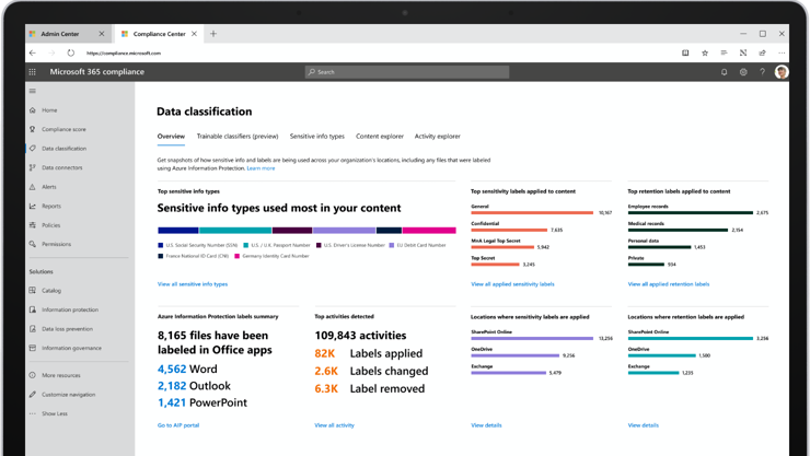The width and height of the screenshot is (810, 456).
Task: Click Microsoft 365 compliance header title
Action: [97, 72]
